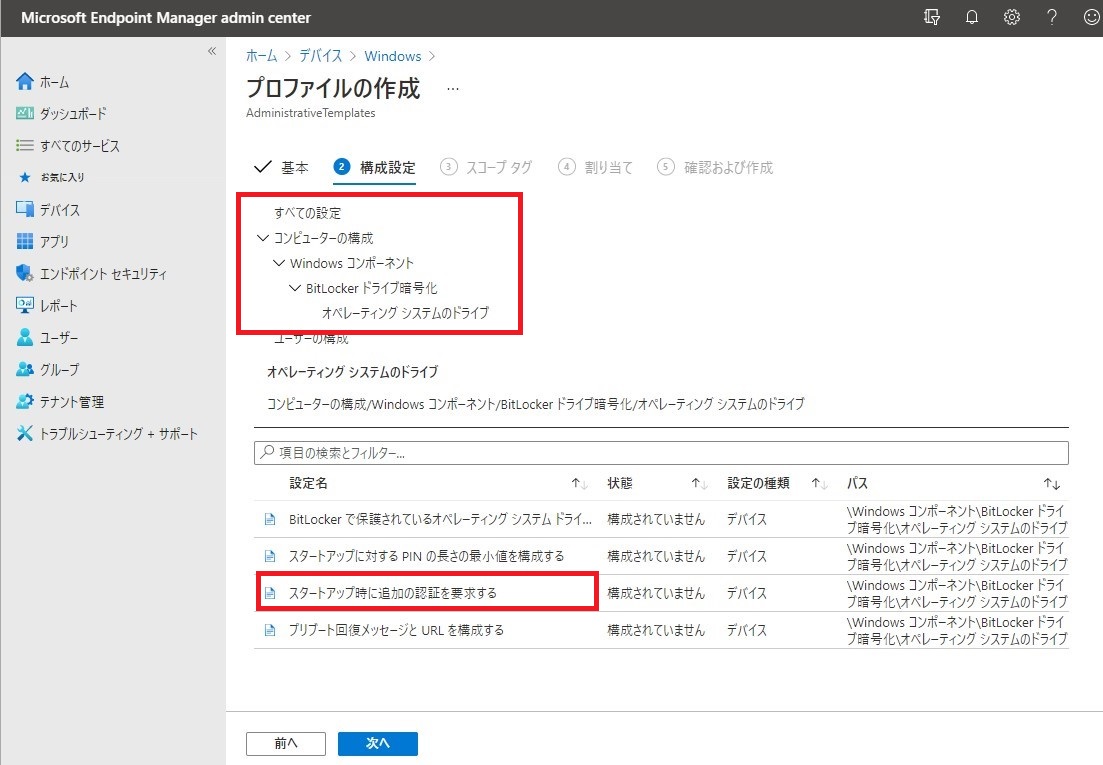This screenshot has height=765, width=1103.
Task: Open the settings gear in the header
Action: (1012, 18)
